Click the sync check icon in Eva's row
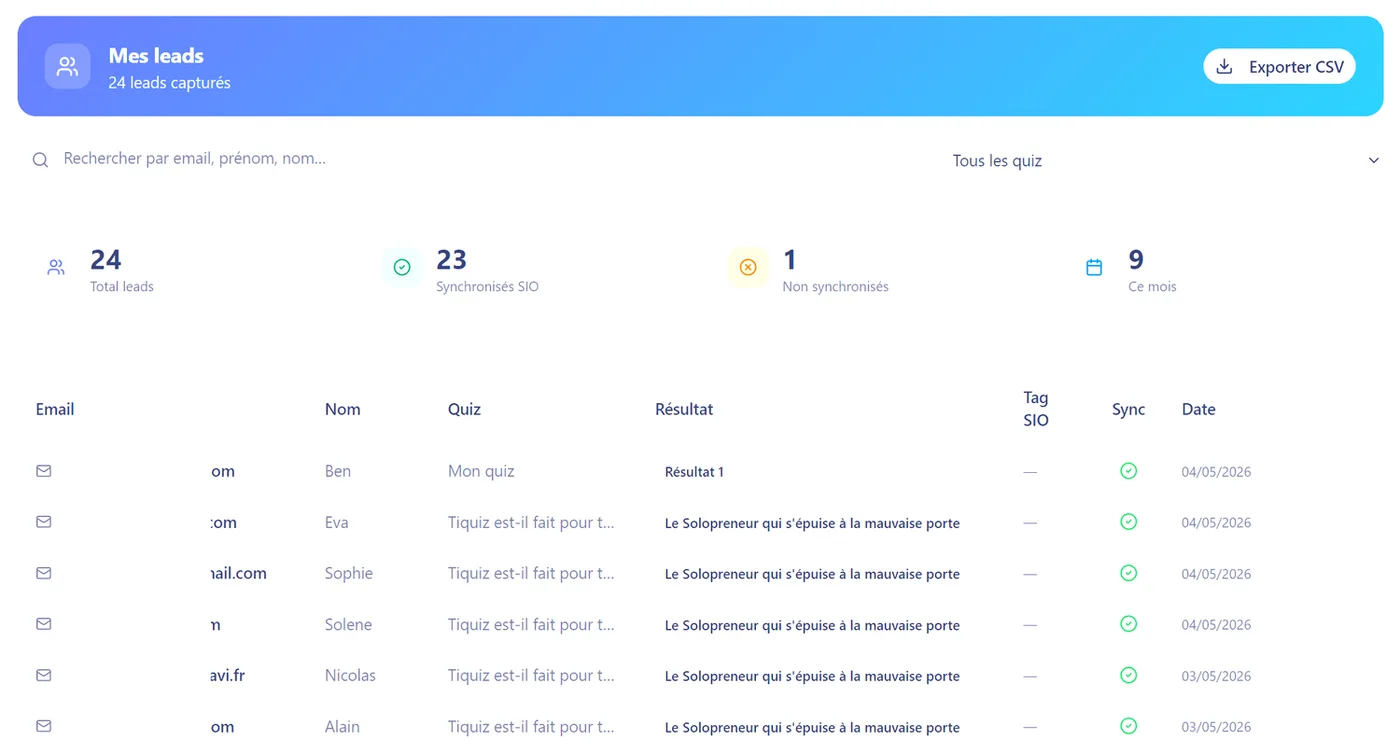 1128,522
